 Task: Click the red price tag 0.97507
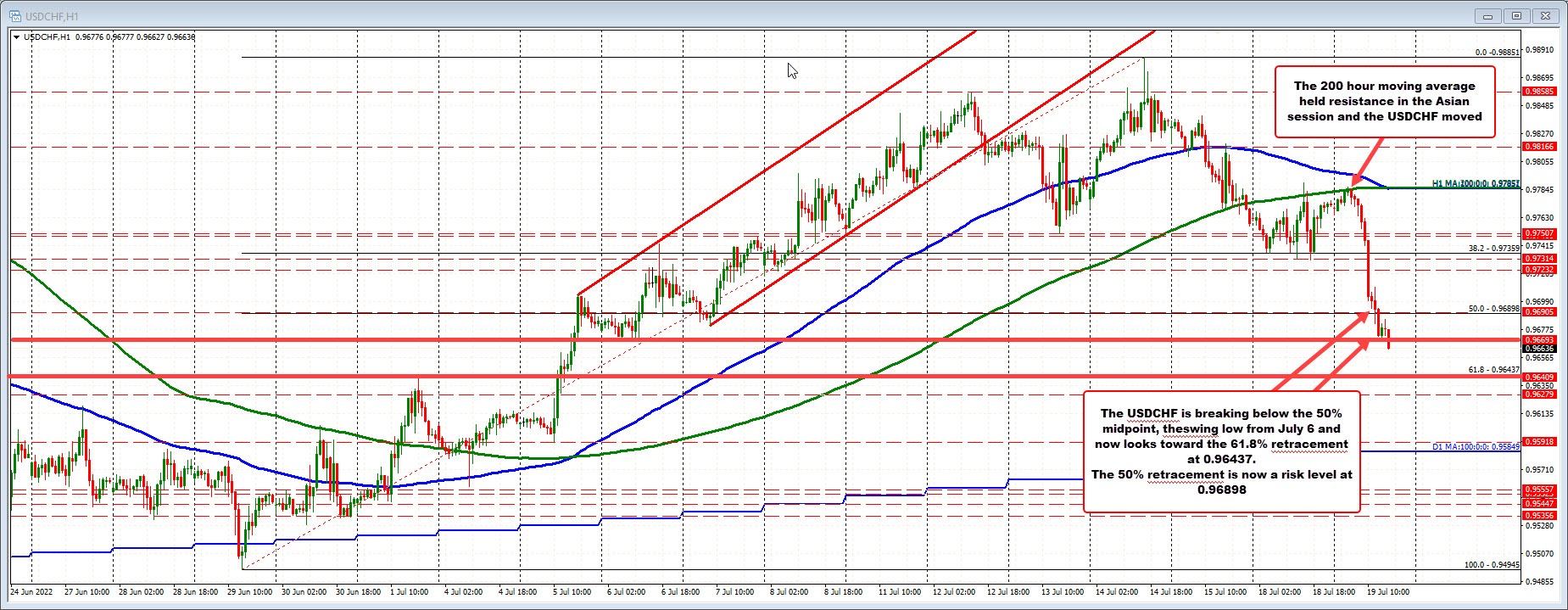pos(1540,232)
